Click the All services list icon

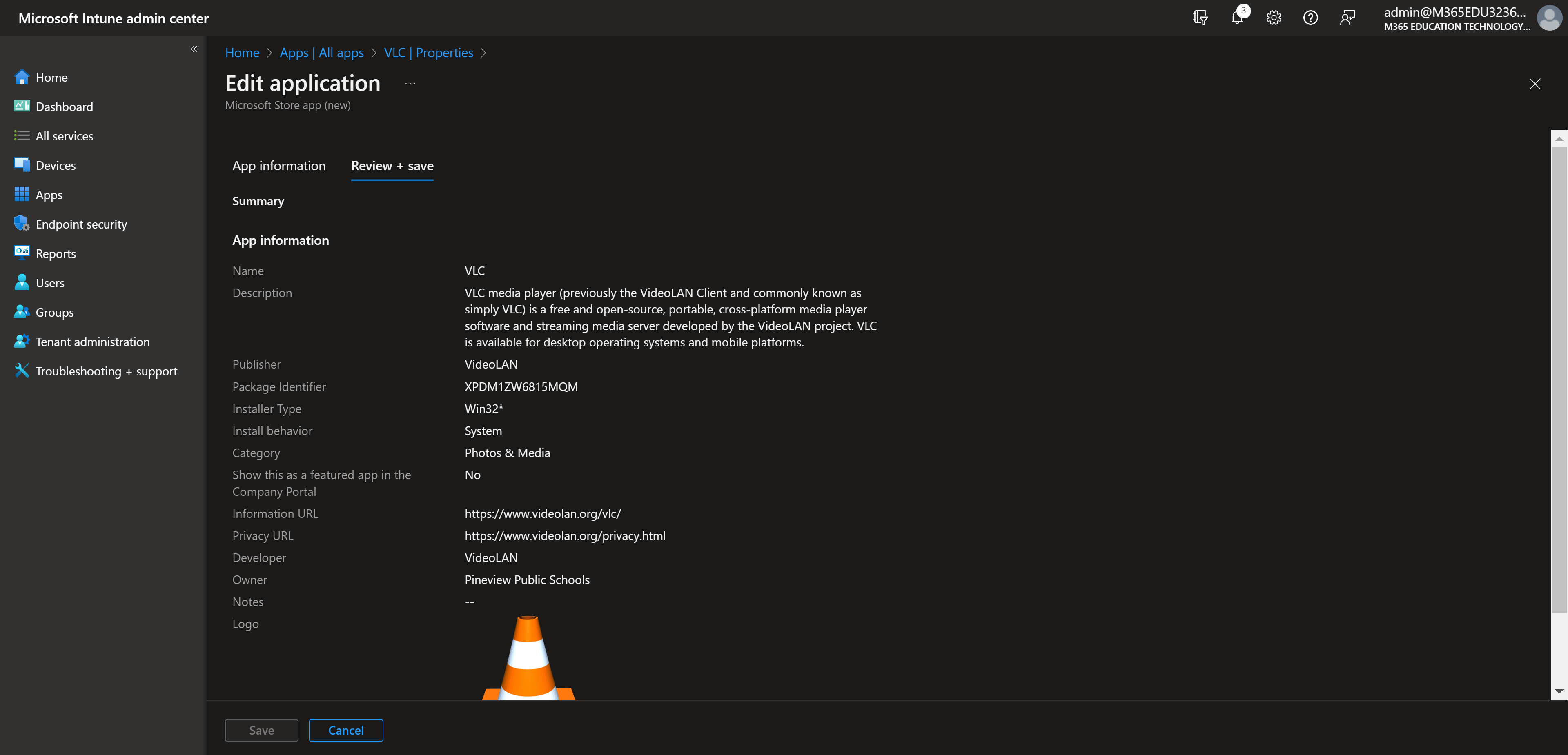[22, 135]
